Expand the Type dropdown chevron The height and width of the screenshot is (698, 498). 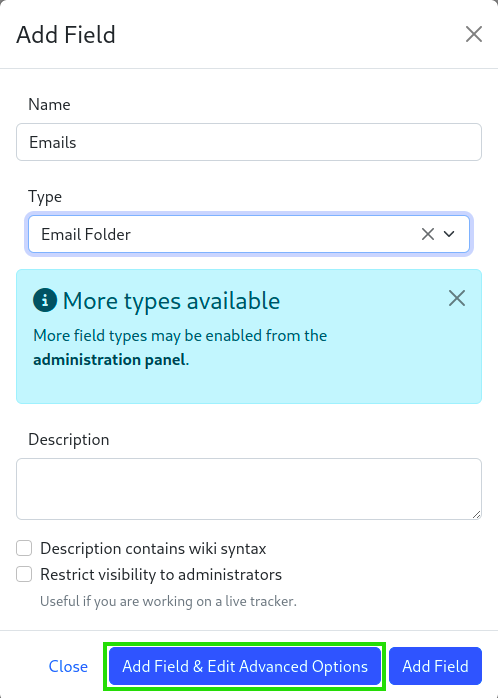pyautogui.click(x=449, y=234)
